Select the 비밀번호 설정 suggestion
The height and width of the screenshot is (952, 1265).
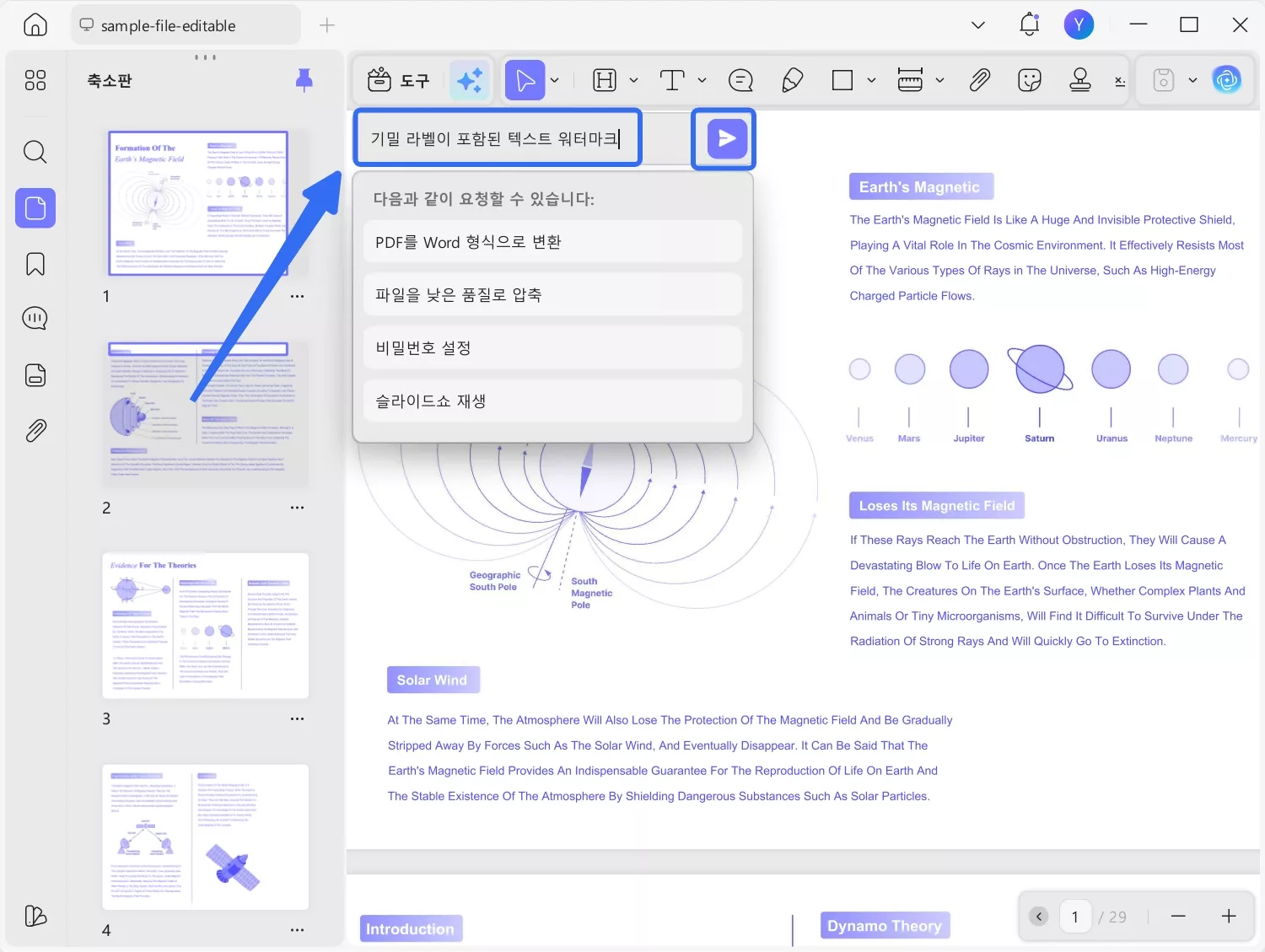click(x=552, y=347)
